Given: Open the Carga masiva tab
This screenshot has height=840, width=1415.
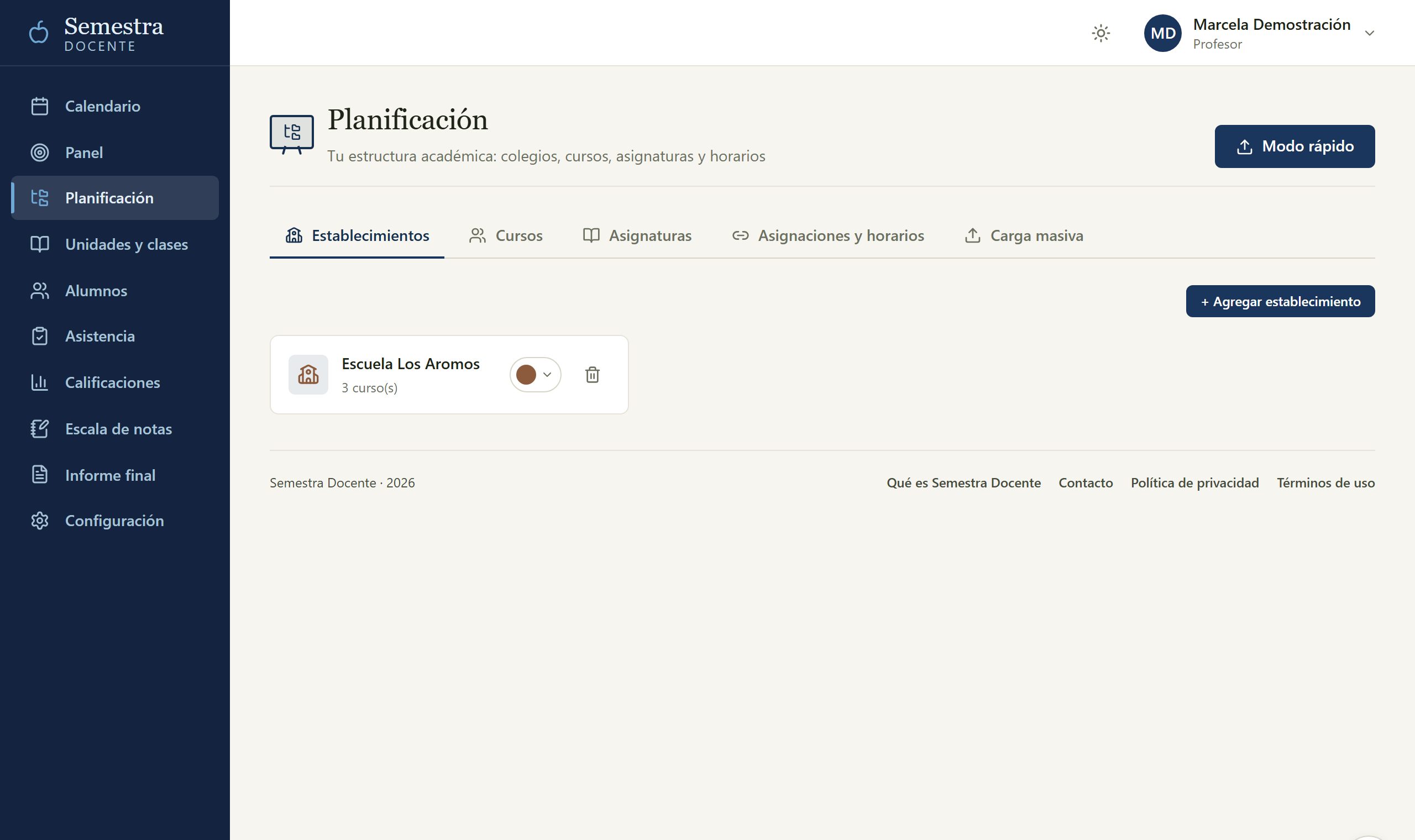Looking at the screenshot, I should coord(1024,235).
